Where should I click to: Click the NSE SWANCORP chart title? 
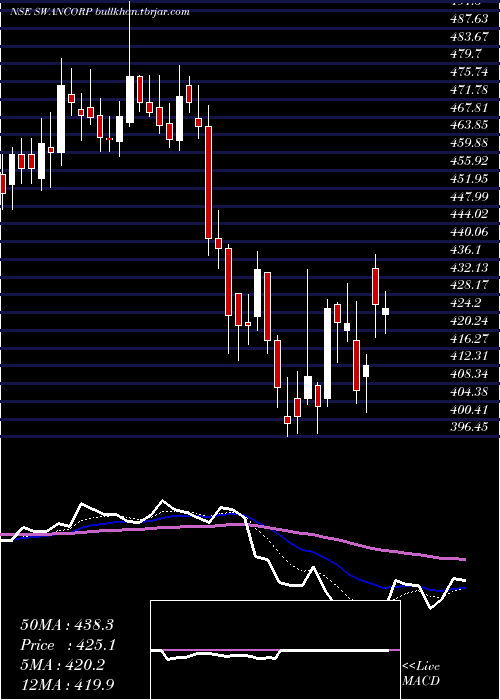pyautogui.click(x=100, y=12)
